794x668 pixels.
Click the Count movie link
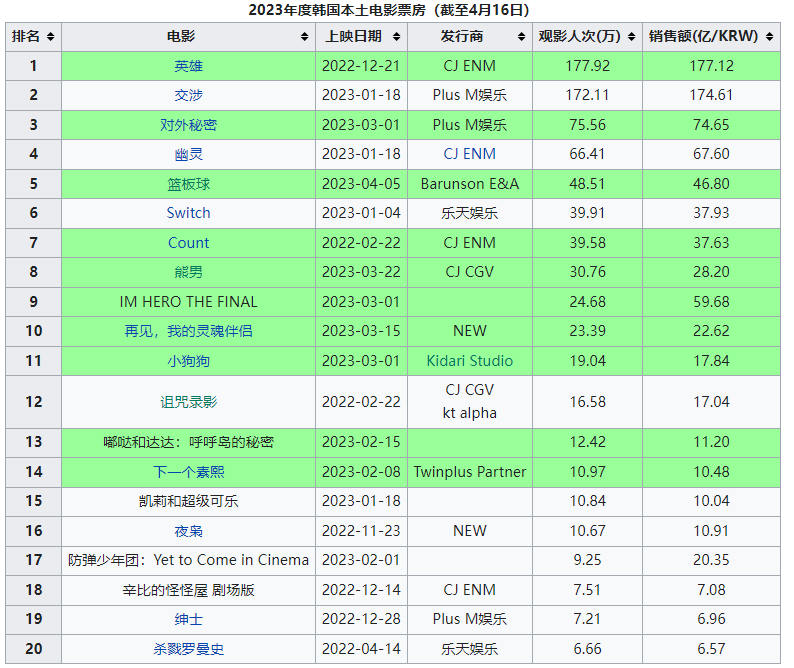pos(188,243)
